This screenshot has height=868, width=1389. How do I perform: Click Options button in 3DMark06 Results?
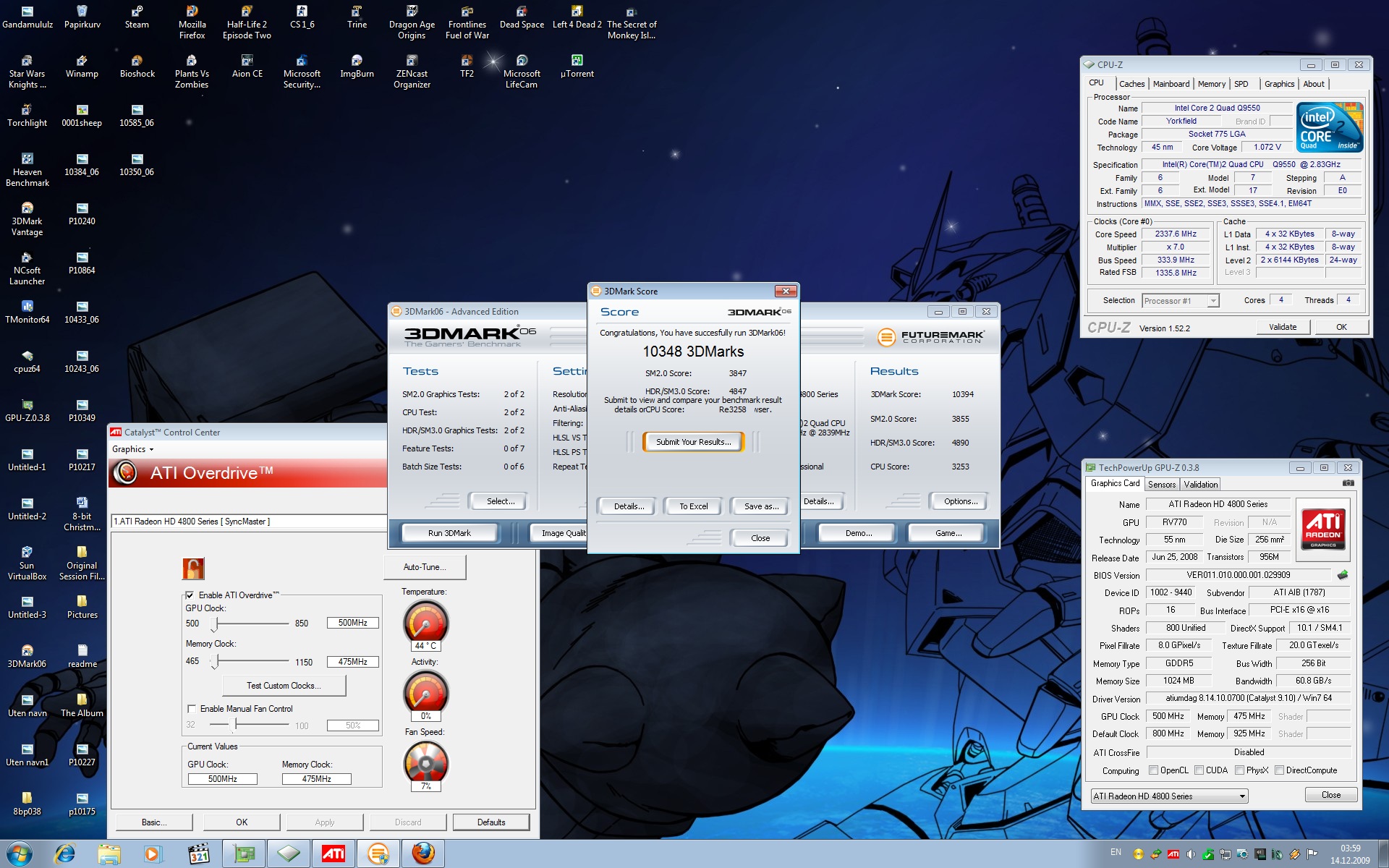pyautogui.click(x=960, y=501)
